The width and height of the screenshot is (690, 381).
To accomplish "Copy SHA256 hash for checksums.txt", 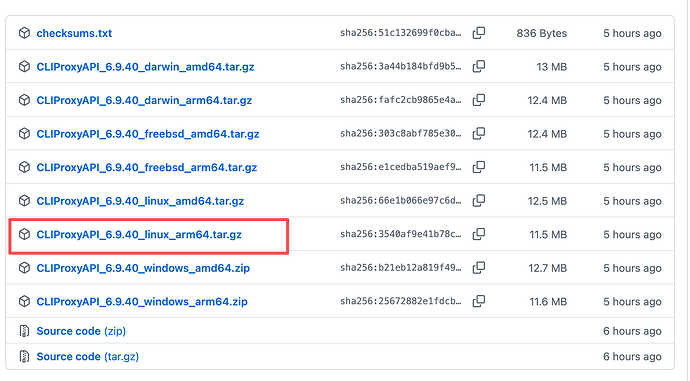I will 479,33.
